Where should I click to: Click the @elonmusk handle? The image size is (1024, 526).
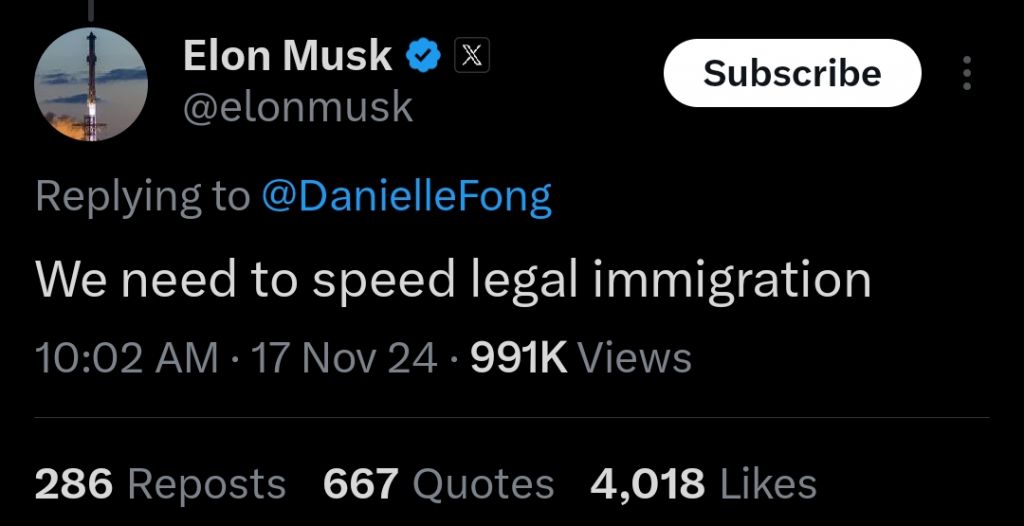pyautogui.click(x=297, y=106)
